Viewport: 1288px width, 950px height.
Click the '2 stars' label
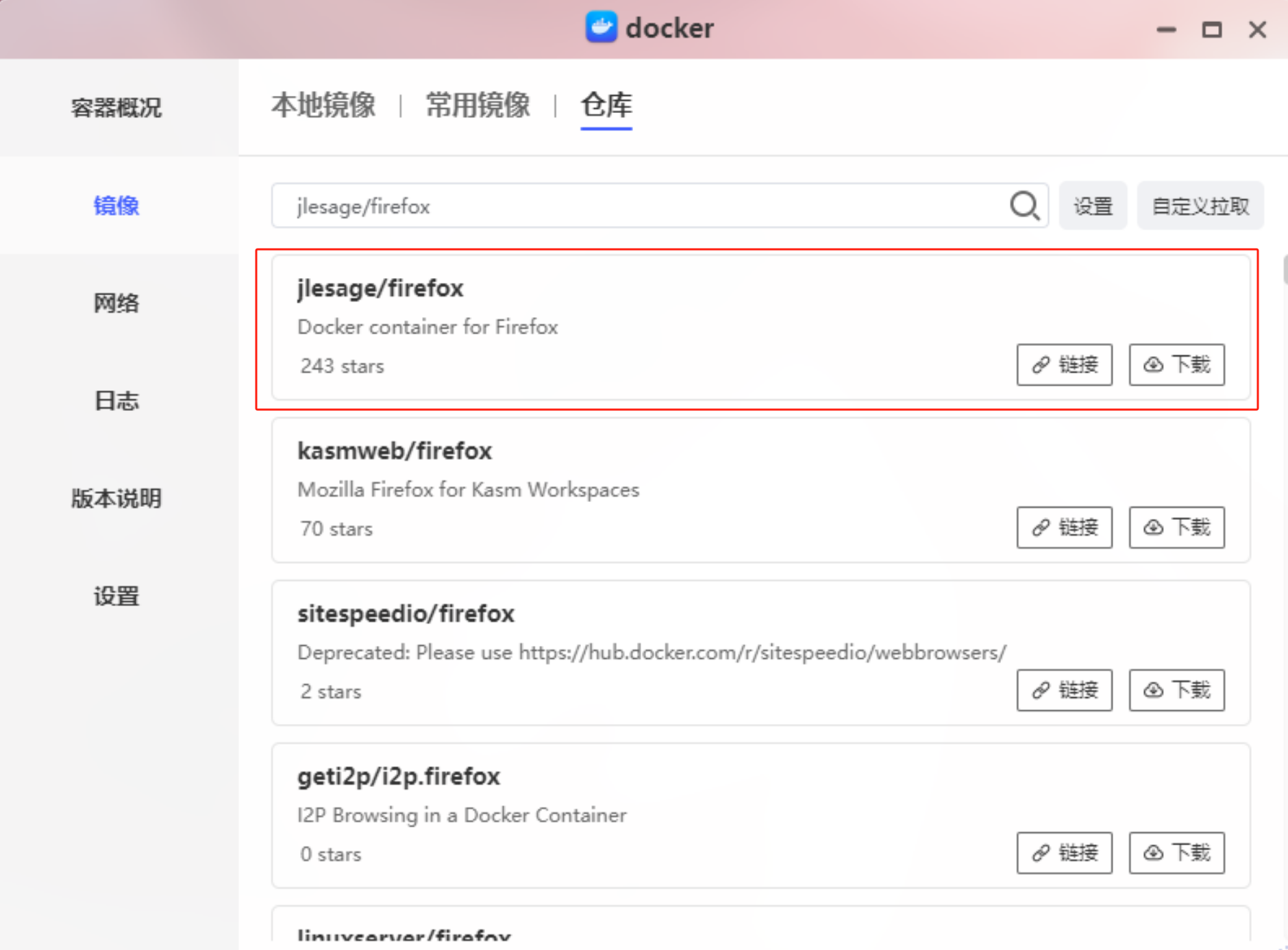[330, 691]
